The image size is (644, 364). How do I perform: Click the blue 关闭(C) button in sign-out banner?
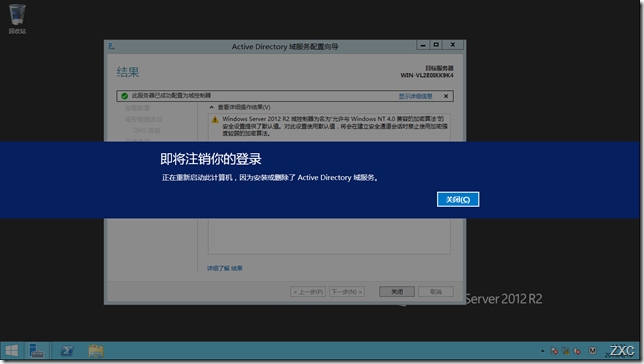pos(458,199)
